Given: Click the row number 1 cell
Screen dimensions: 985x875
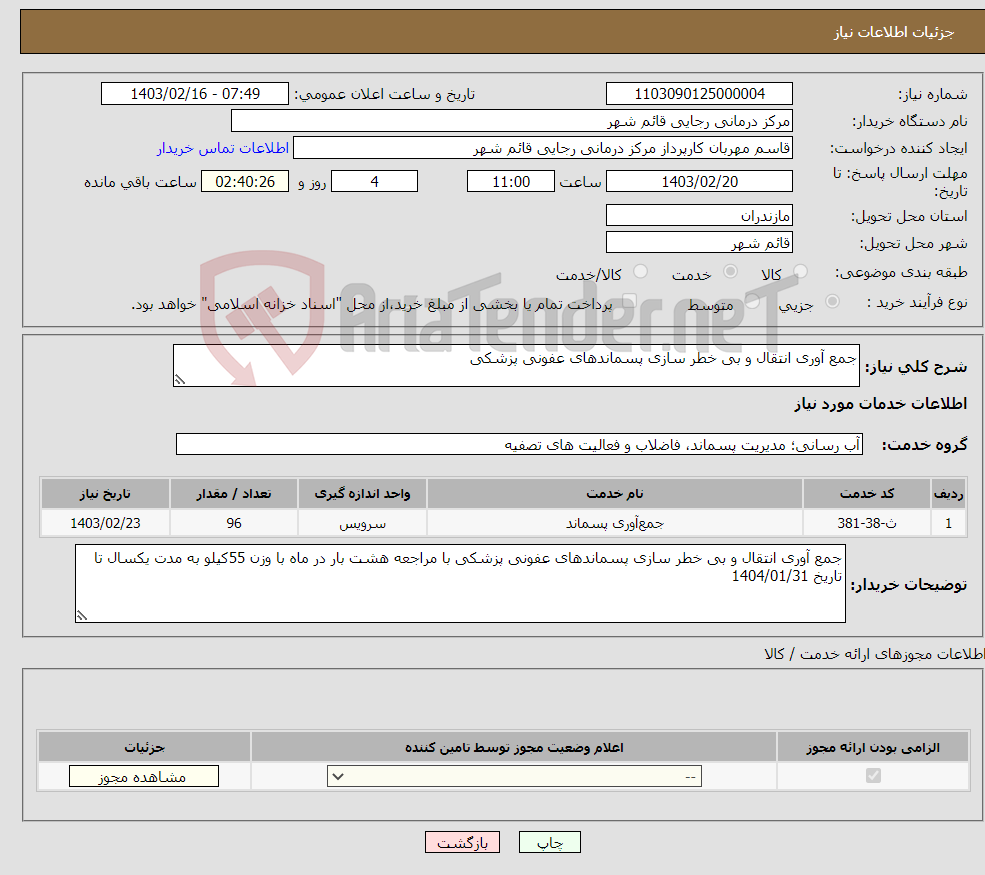Looking at the screenshot, I should (948, 523).
